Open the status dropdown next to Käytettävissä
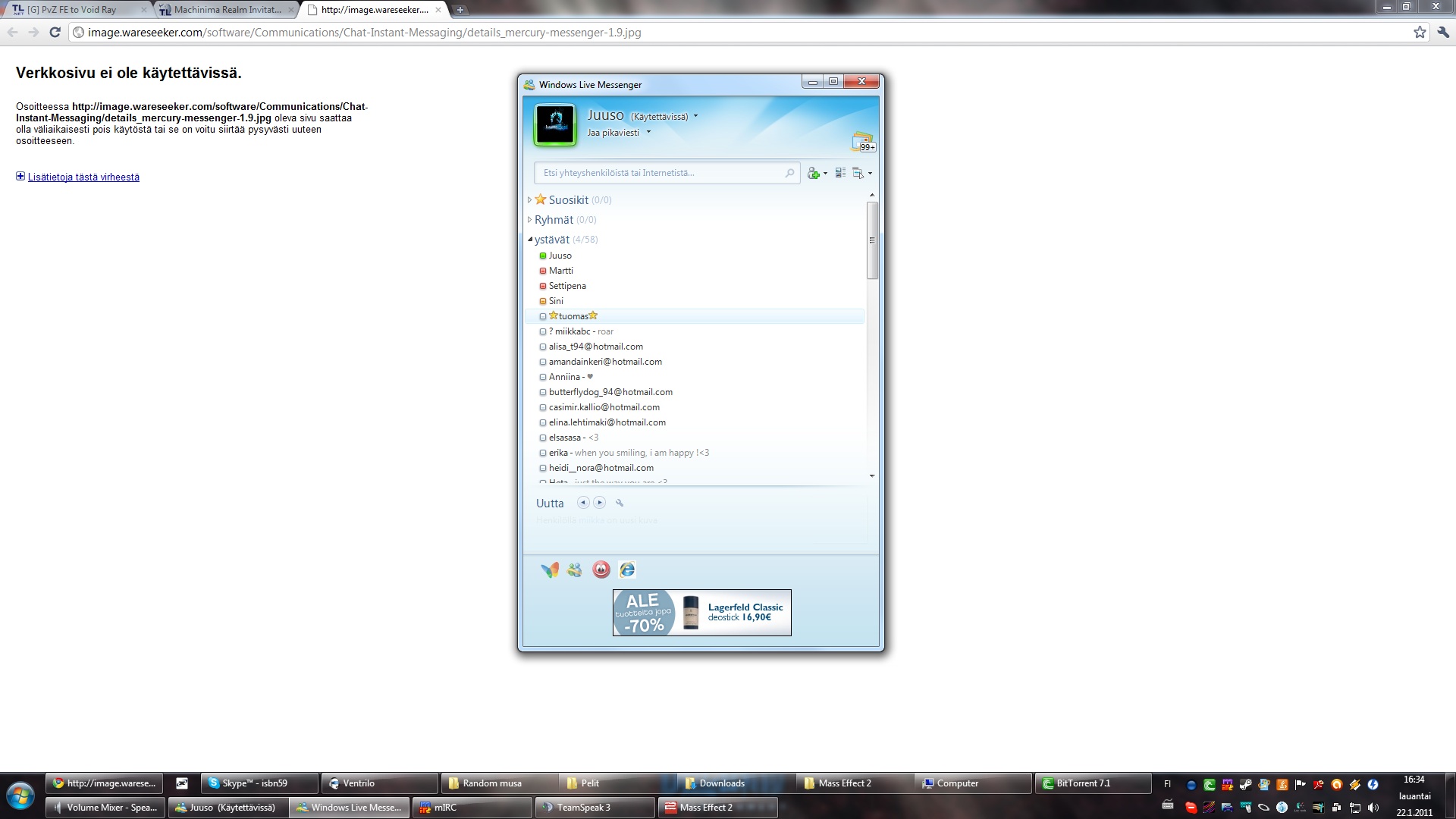The height and width of the screenshot is (819, 1456). point(695,117)
